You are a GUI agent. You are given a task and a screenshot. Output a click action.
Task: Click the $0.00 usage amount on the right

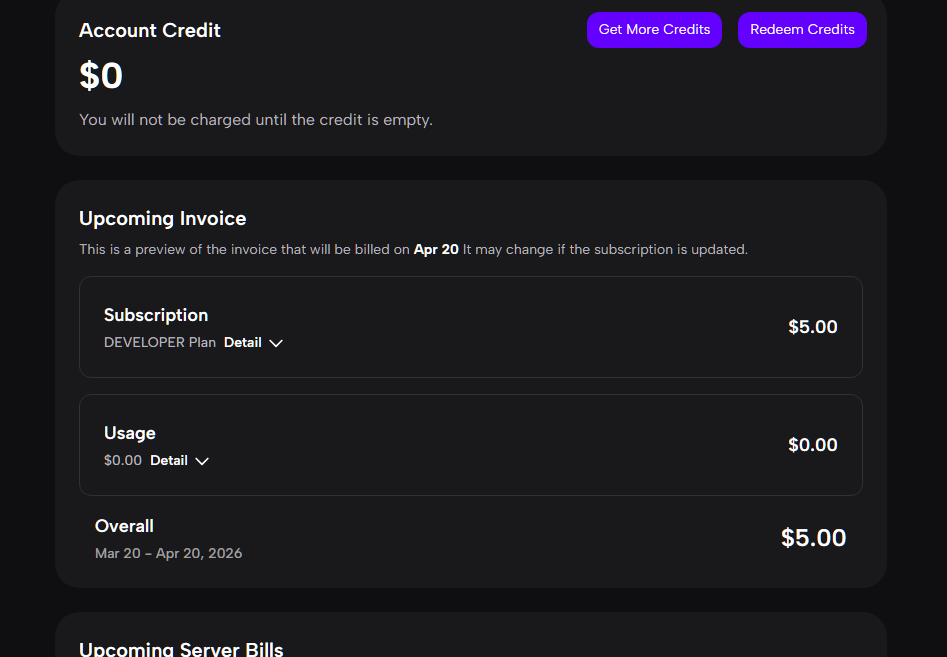click(x=813, y=445)
